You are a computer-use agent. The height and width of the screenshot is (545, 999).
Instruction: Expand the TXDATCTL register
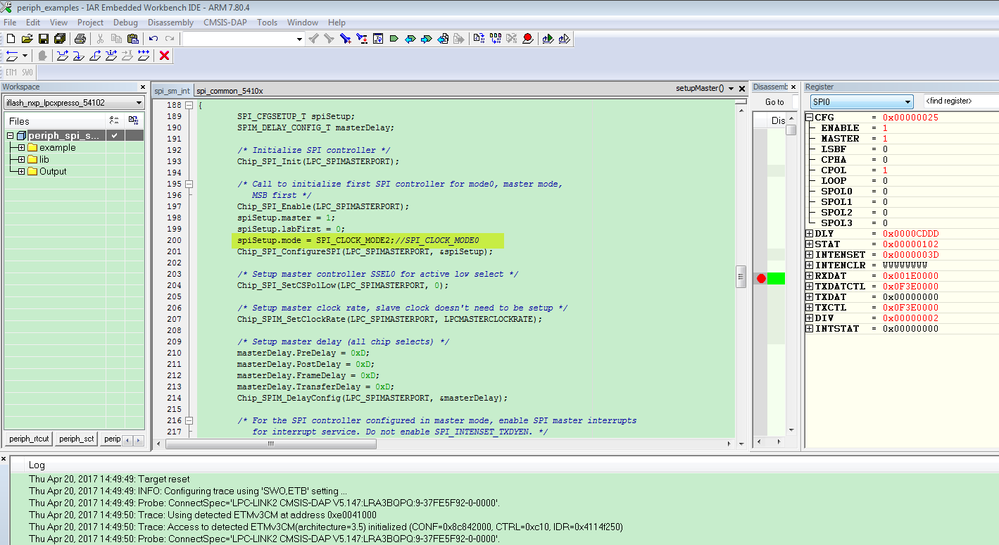click(x=809, y=287)
